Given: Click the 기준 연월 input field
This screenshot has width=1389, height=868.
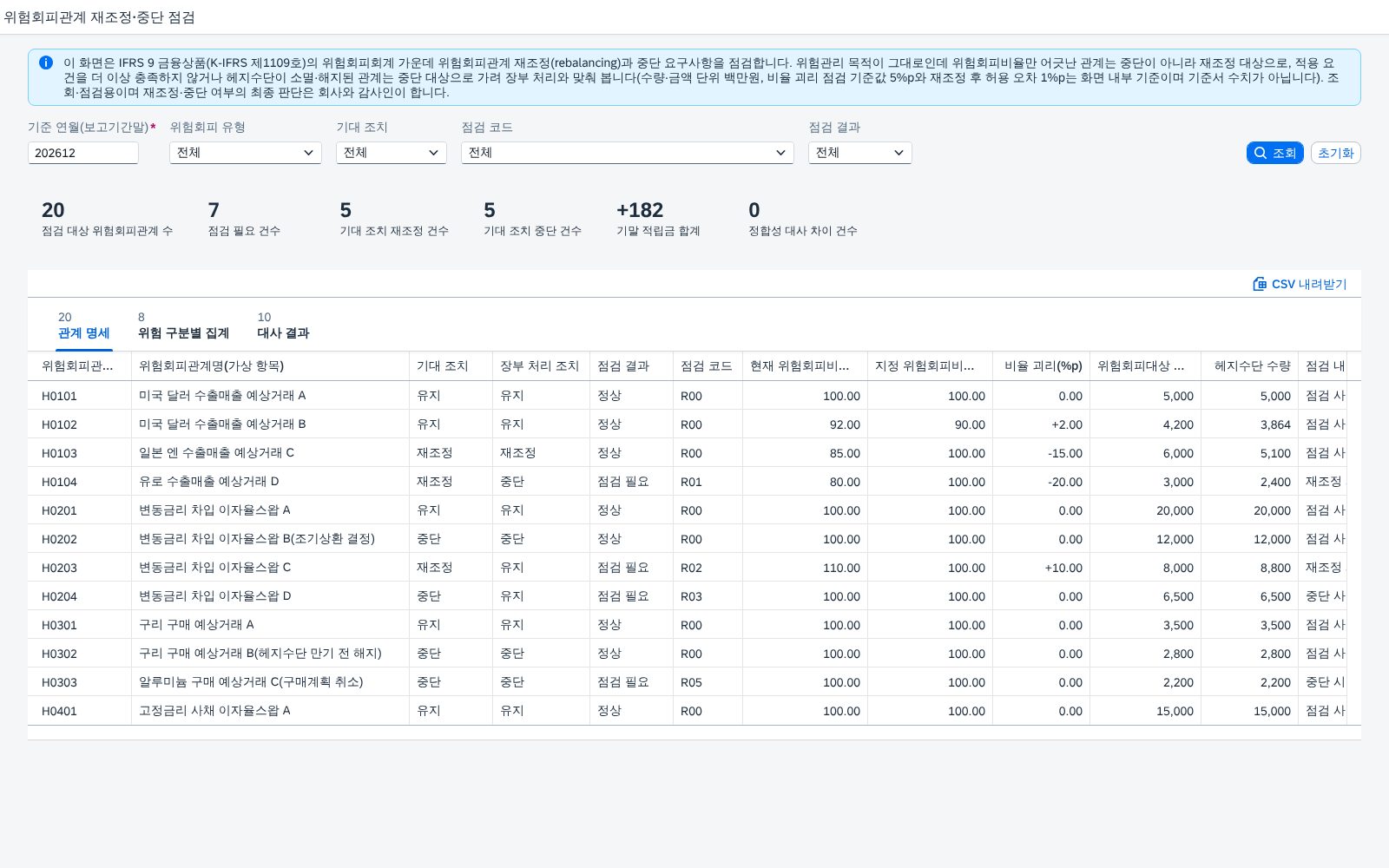Looking at the screenshot, I should [x=83, y=153].
